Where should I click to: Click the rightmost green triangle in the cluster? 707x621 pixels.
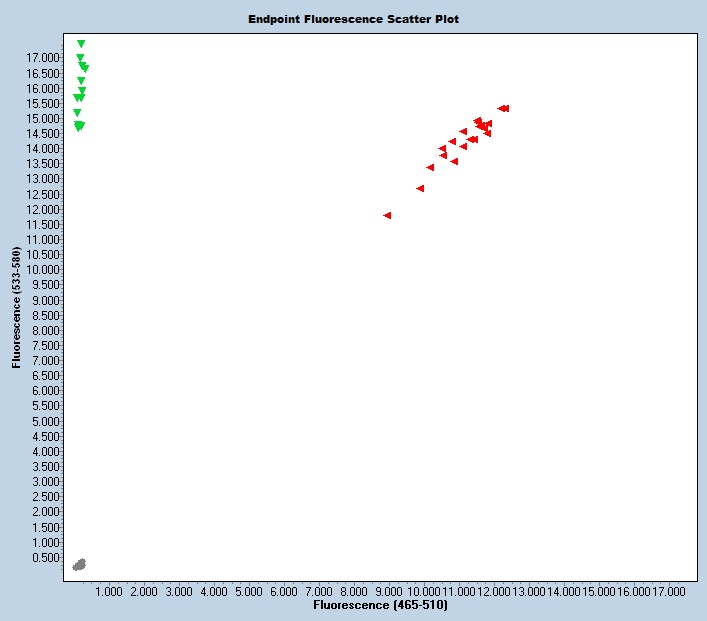[x=85, y=68]
